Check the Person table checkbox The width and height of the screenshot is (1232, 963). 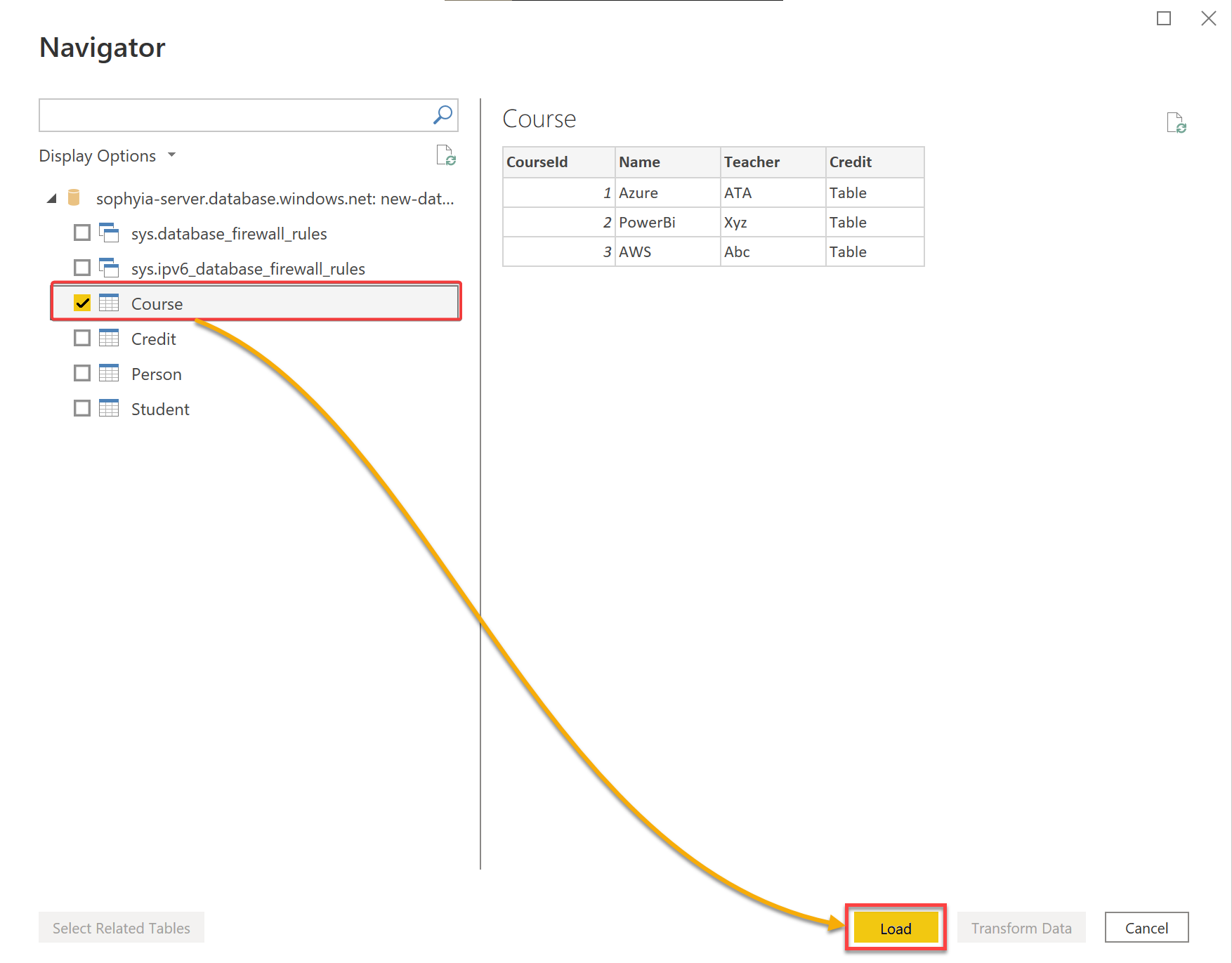point(82,373)
